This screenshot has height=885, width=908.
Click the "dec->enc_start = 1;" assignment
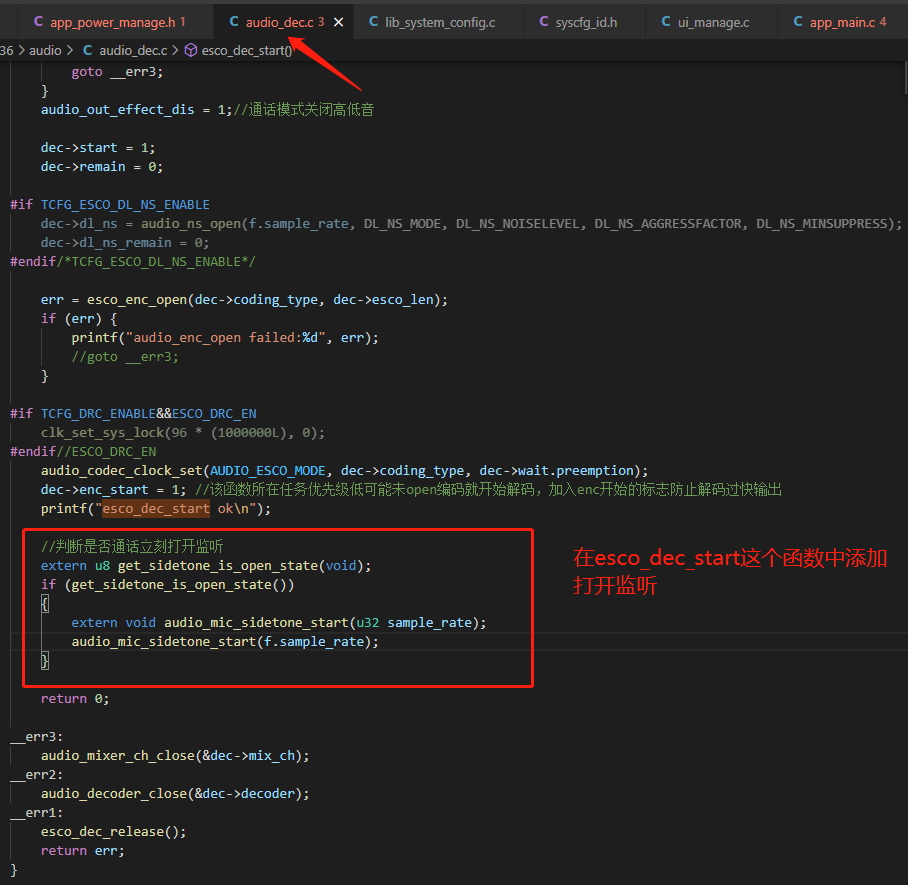coord(114,489)
